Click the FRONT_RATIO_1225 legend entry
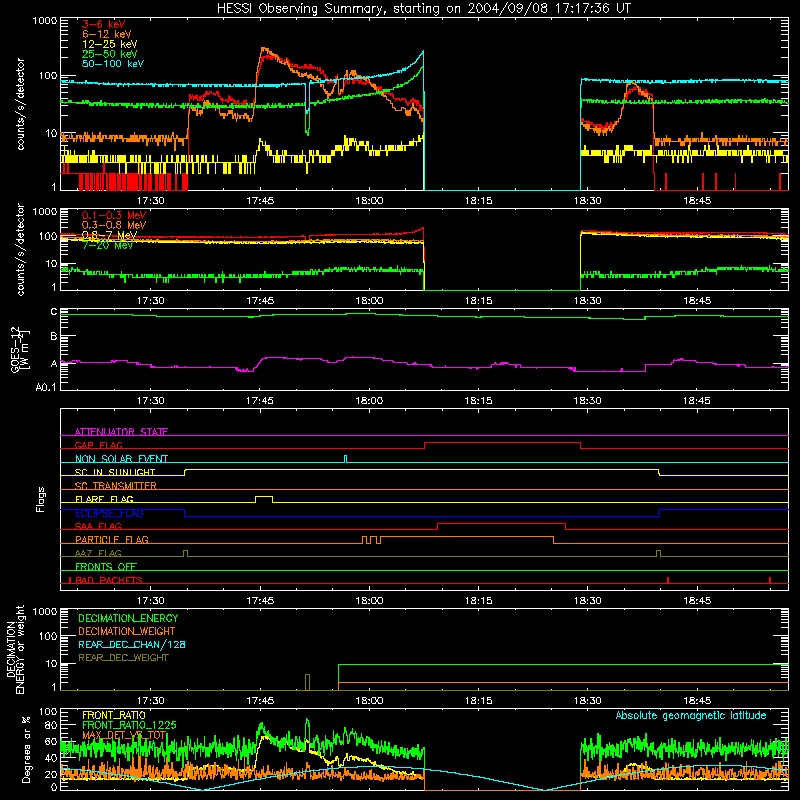The image size is (800, 800). tap(129, 725)
